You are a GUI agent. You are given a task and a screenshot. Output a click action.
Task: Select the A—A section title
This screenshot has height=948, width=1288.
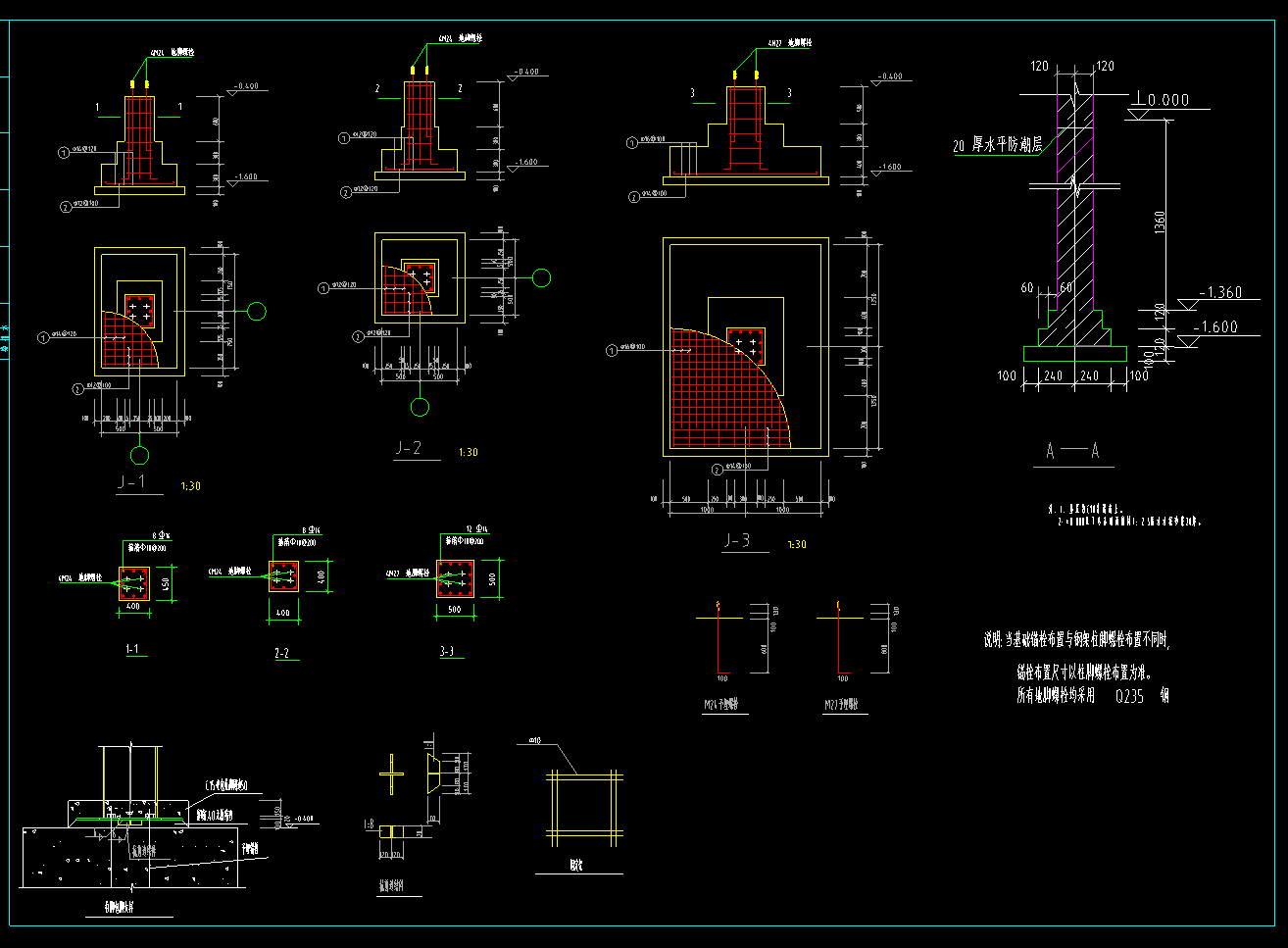point(1072,452)
